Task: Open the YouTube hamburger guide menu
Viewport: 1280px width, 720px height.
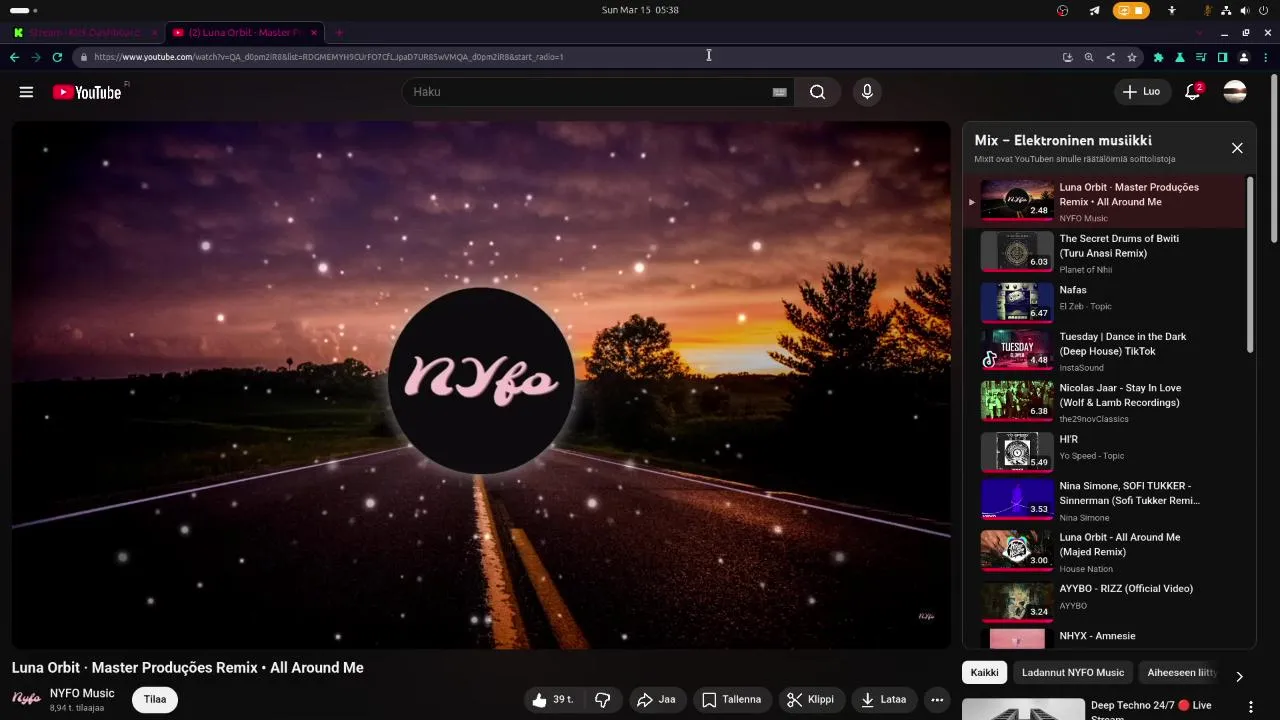Action: 26,92
